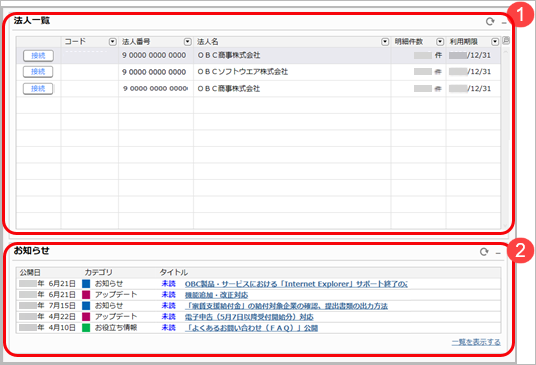Open the Internet Explorer support end notice
The image size is (536, 365).
click(x=296, y=284)
